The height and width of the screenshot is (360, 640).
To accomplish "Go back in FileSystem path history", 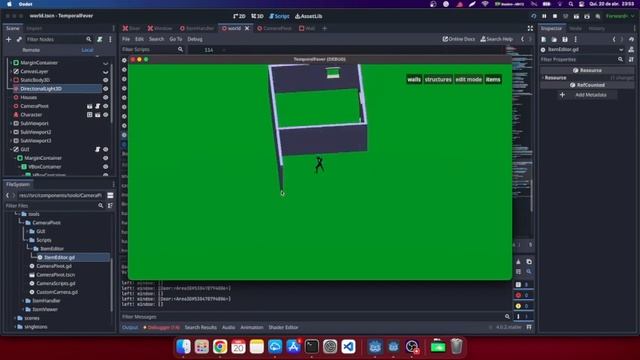I will click(7, 196).
